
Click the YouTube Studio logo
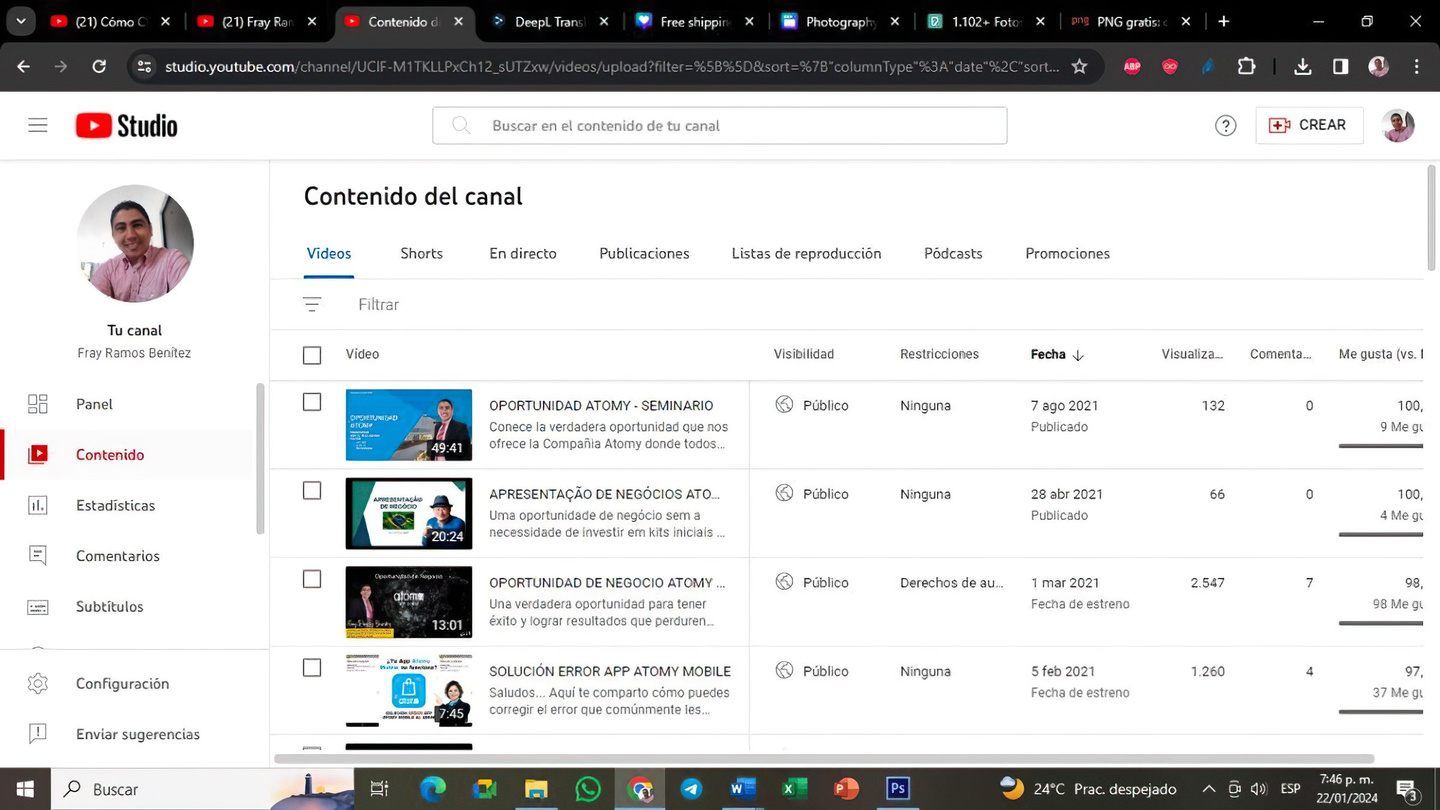(126, 125)
